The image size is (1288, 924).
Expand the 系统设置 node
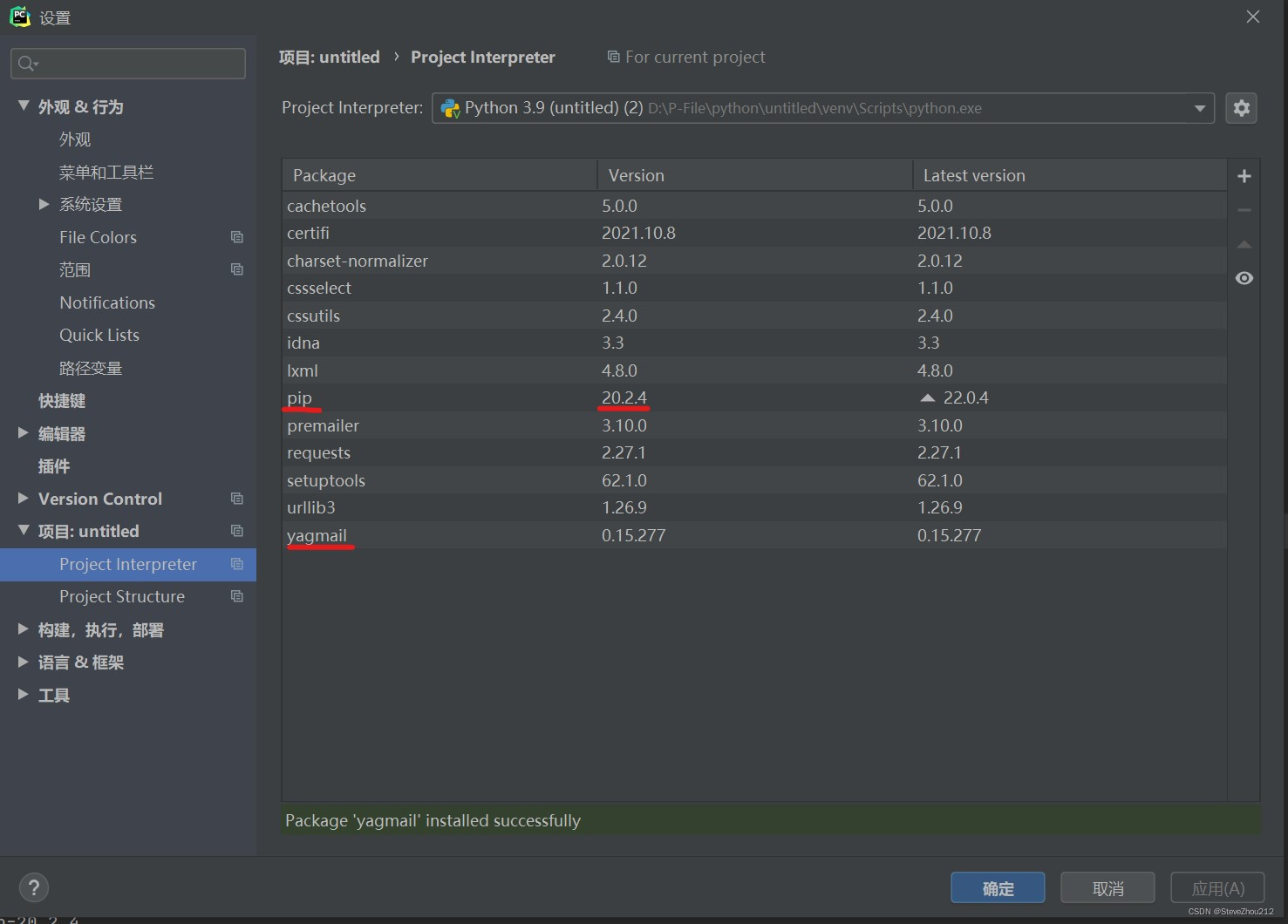pyautogui.click(x=44, y=204)
